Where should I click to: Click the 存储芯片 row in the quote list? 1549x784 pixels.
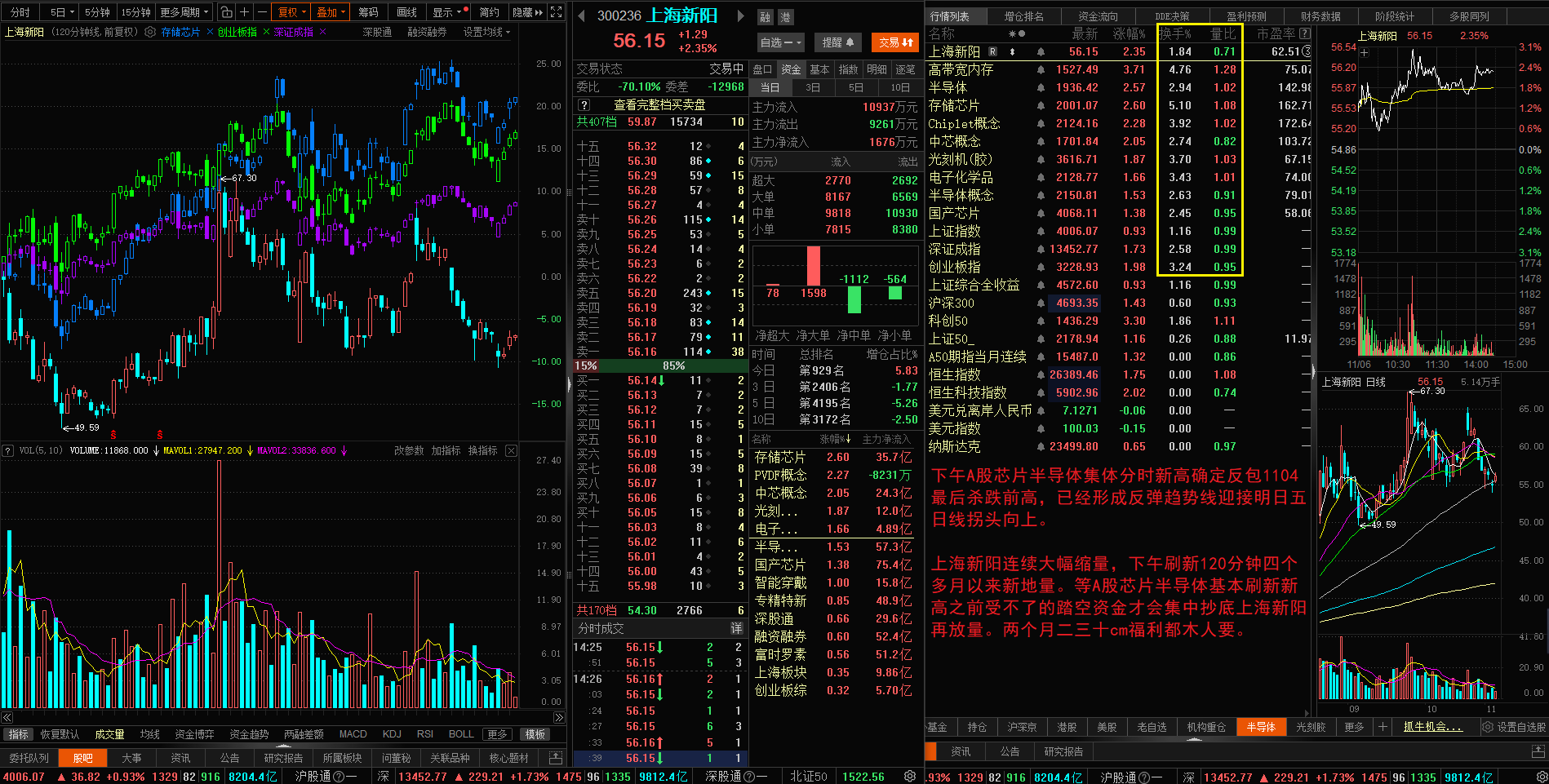pos(1119,105)
